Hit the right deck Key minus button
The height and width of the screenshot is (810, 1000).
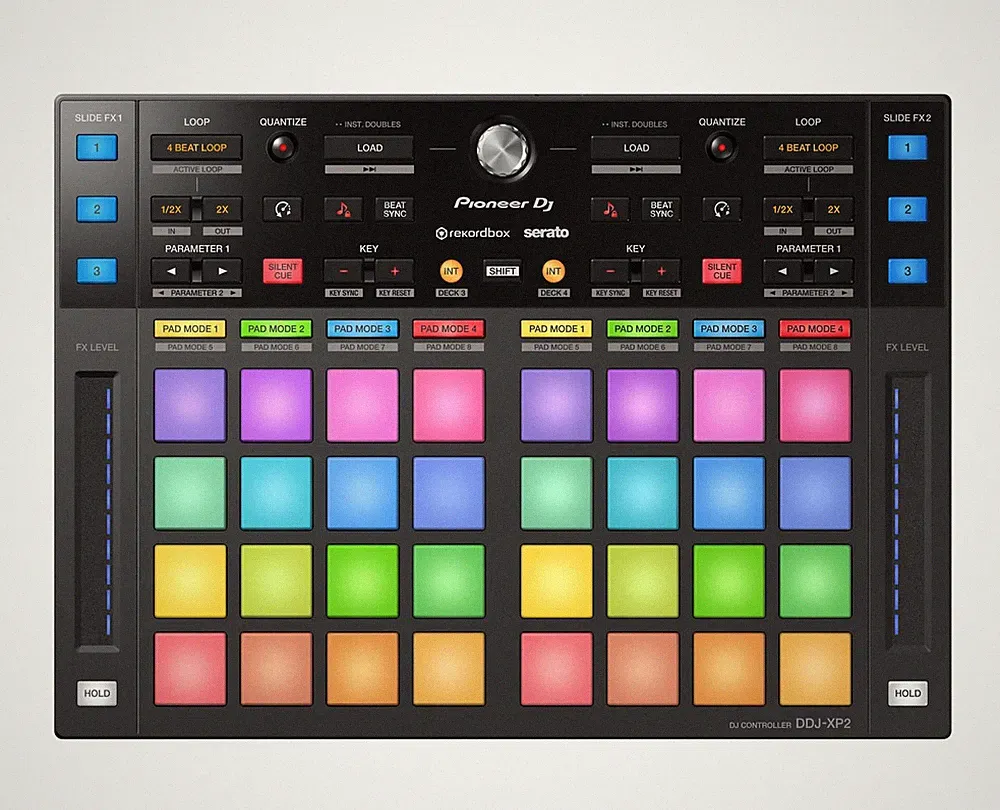tap(610, 271)
